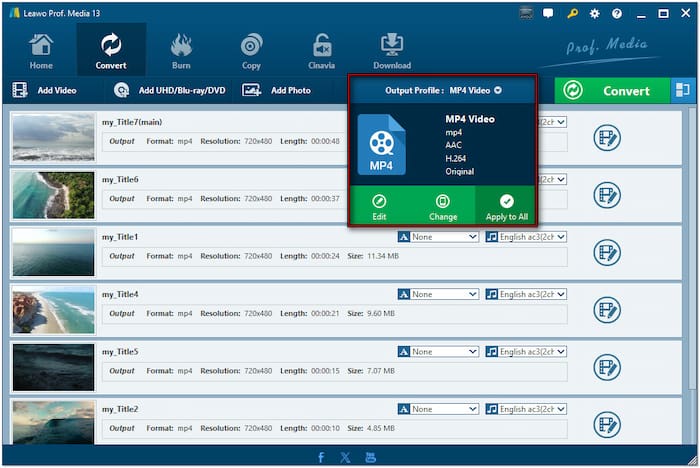Open the Burn module
Viewport: 700px width, 468px height.
181,52
